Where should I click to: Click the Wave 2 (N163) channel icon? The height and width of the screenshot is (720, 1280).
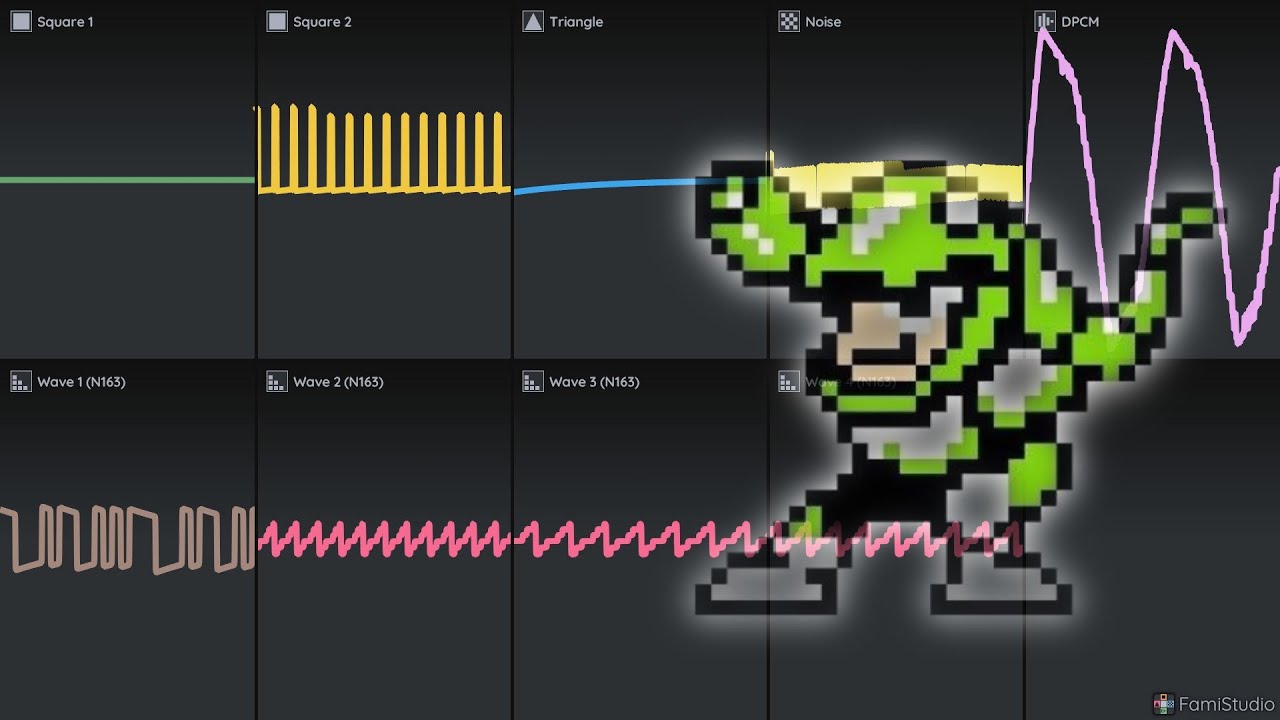277,381
